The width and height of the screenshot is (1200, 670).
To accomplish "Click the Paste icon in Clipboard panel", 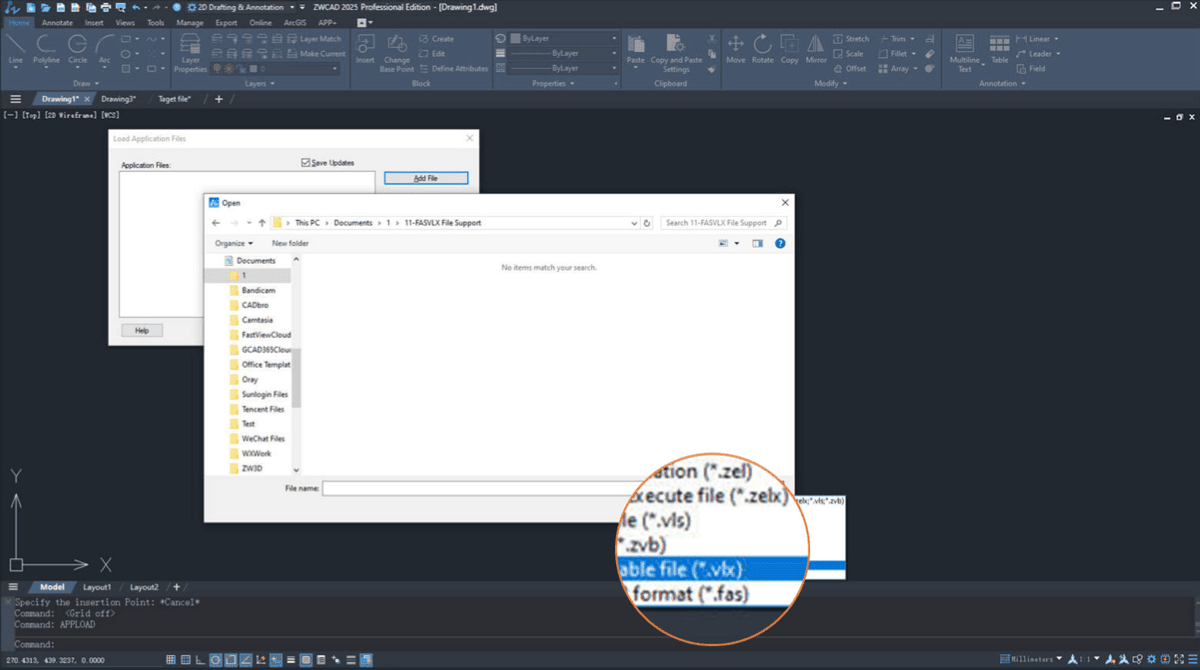I will click(x=636, y=49).
